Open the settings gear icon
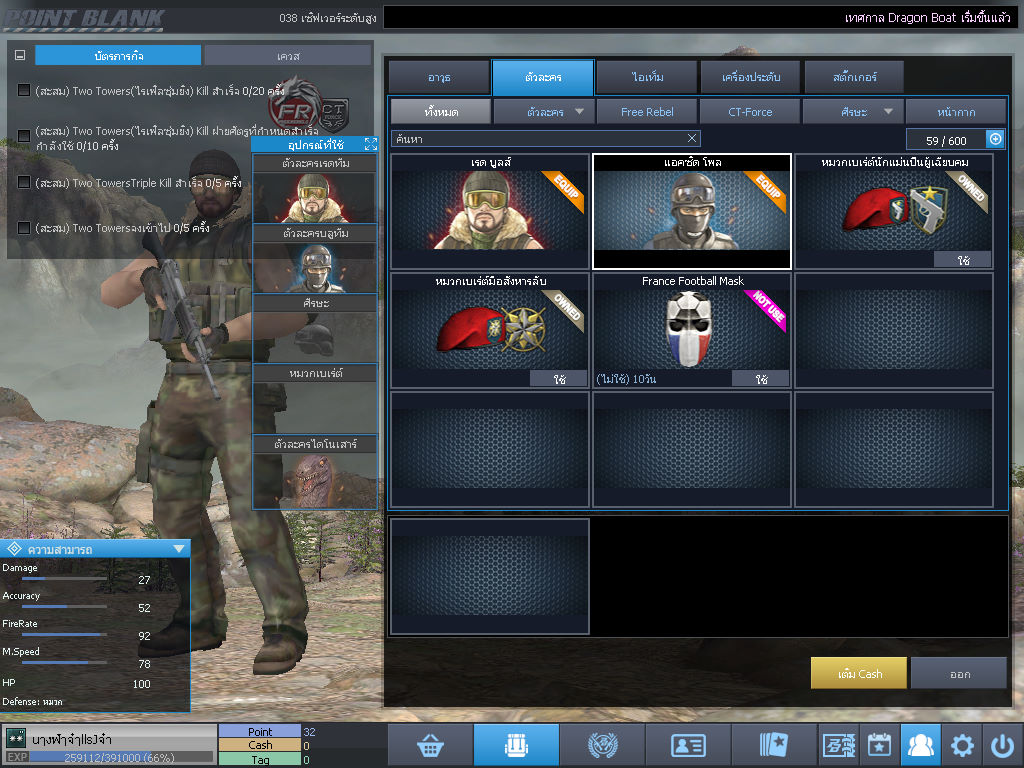This screenshot has height=768, width=1024. click(962, 745)
